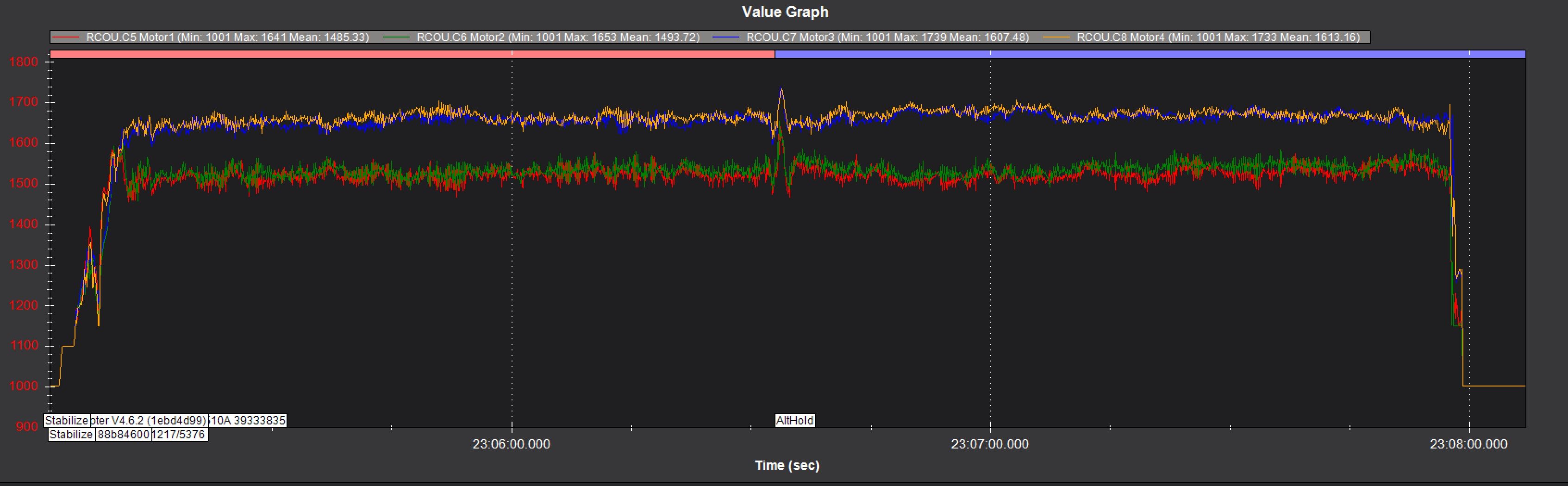1568x486 pixels.
Task: Click the 1217/5376 message label
Action: point(179,435)
